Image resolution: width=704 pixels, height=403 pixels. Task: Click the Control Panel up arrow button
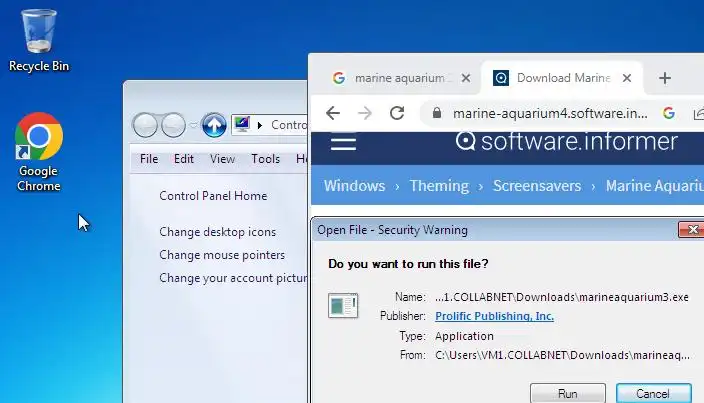pos(214,124)
